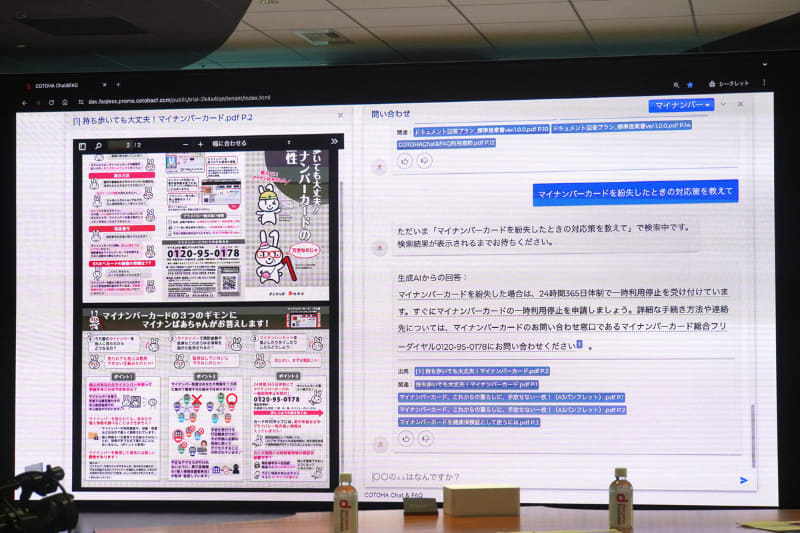This screenshot has width=800, height=533.
Task: Click thumbs down on the AI answer
Action: coord(426,439)
